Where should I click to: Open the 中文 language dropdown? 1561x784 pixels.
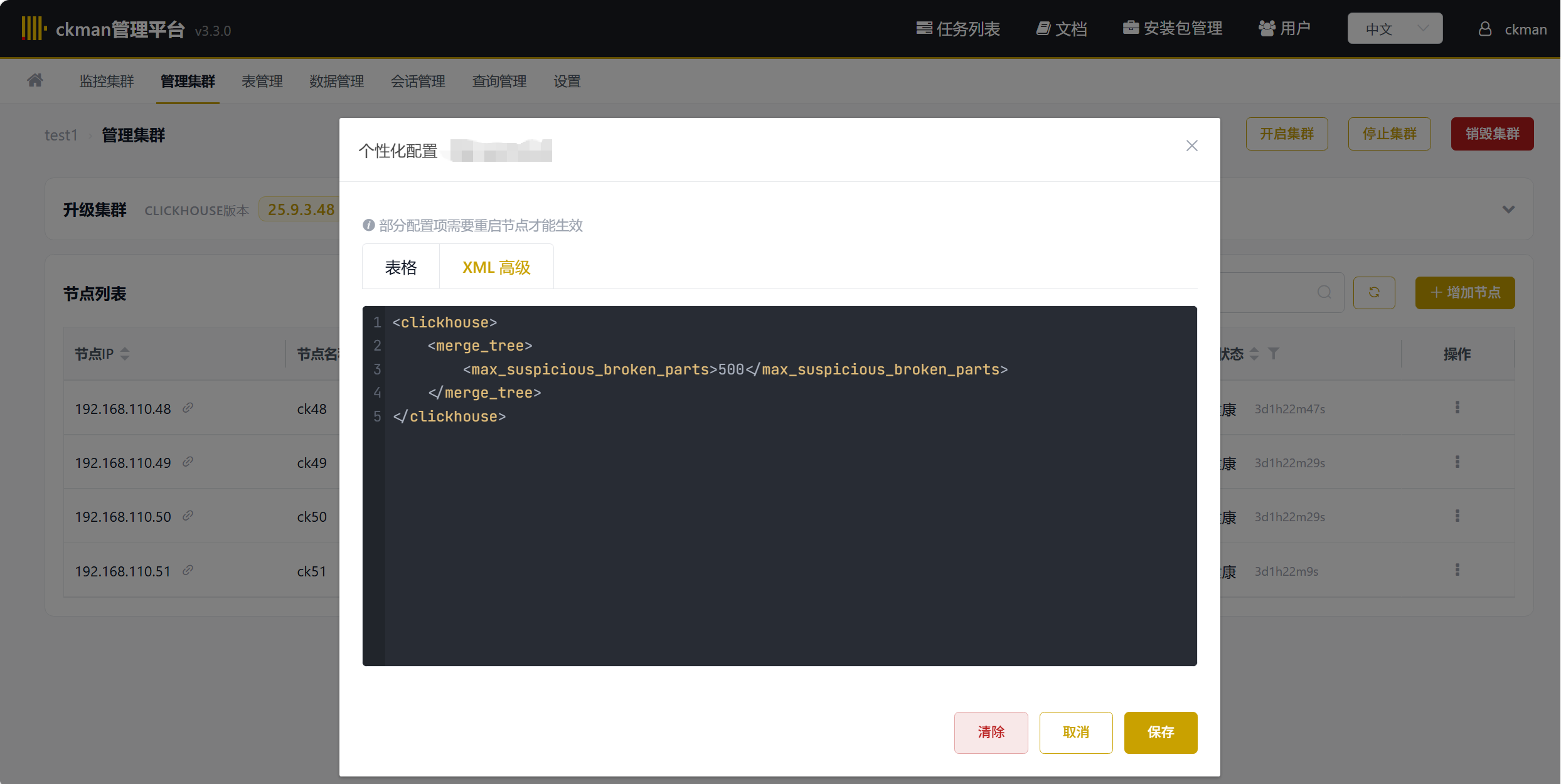click(x=1395, y=29)
